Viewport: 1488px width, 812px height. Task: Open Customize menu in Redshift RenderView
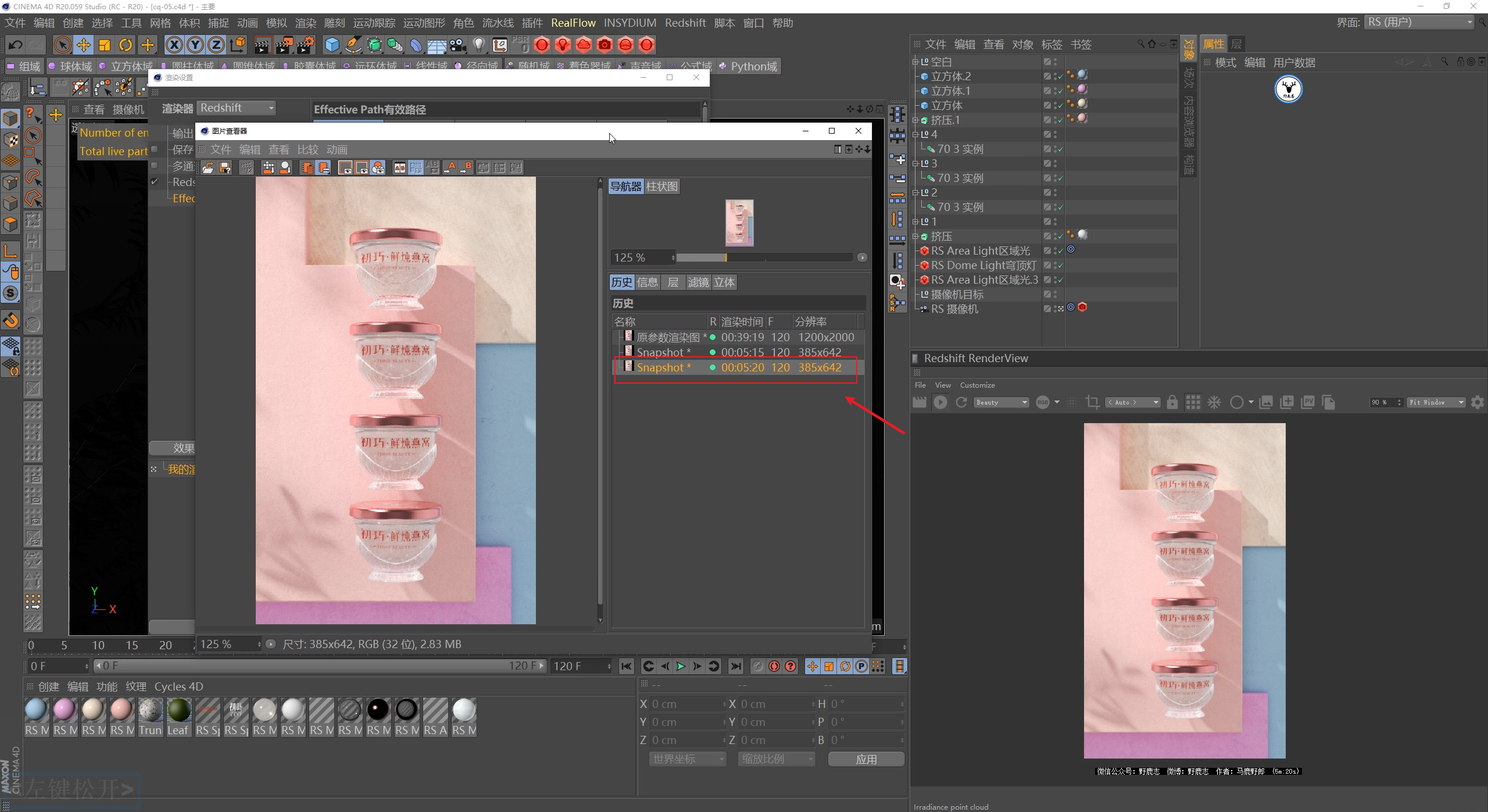click(x=977, y=385)
